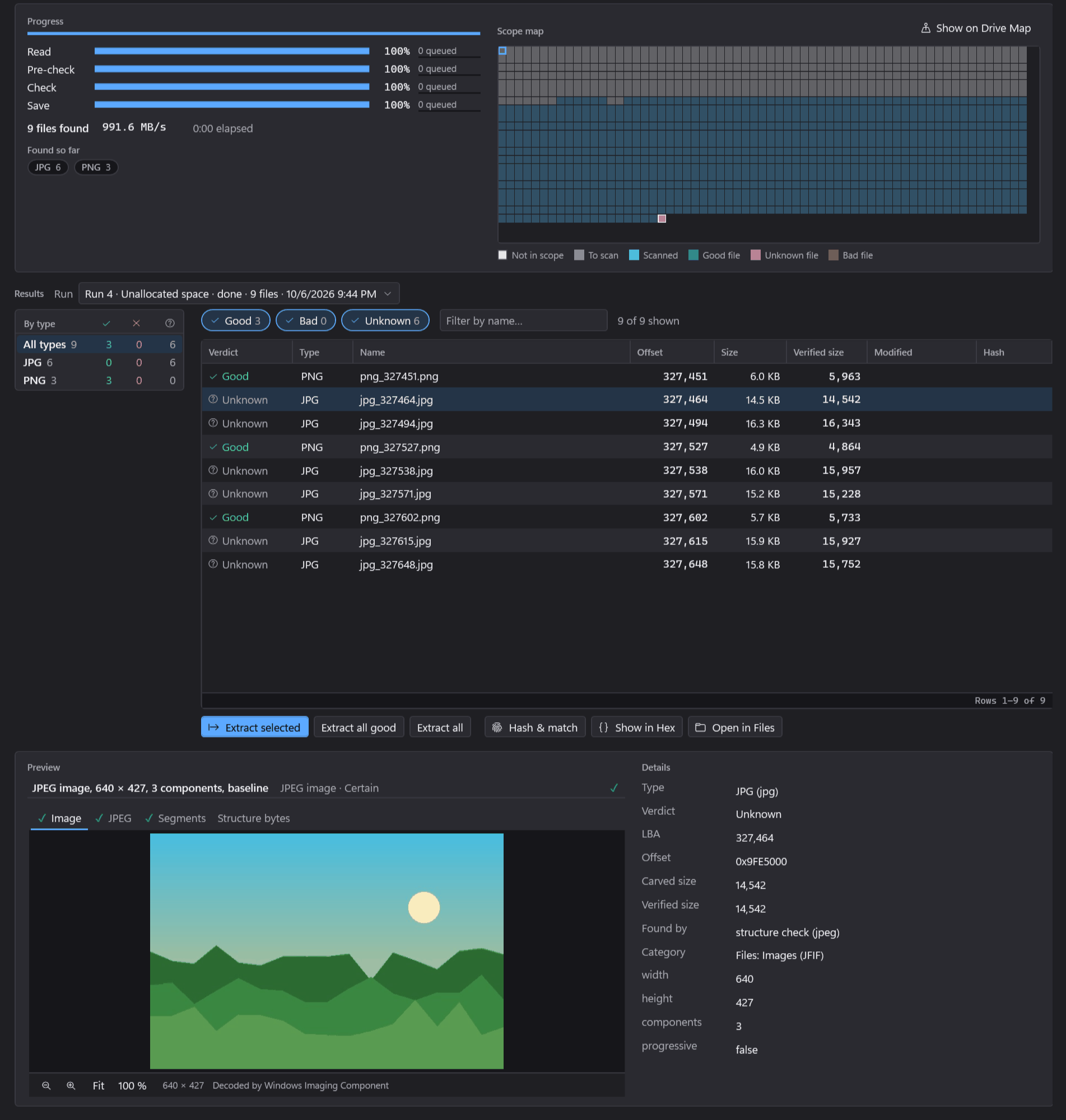This screenshot has width=1066, height=1120.
Task: Click the Open in Files folder icon
Action: [x=701, y=727]
